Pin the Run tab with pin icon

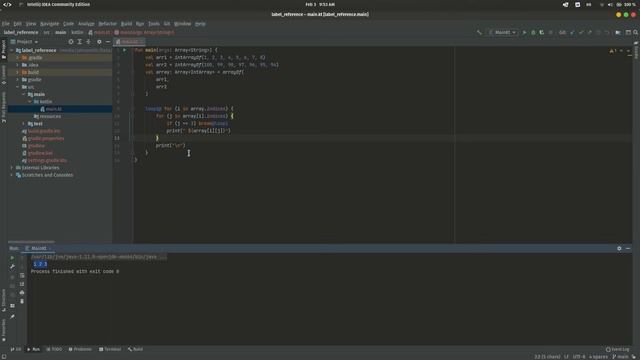(12, 316)
